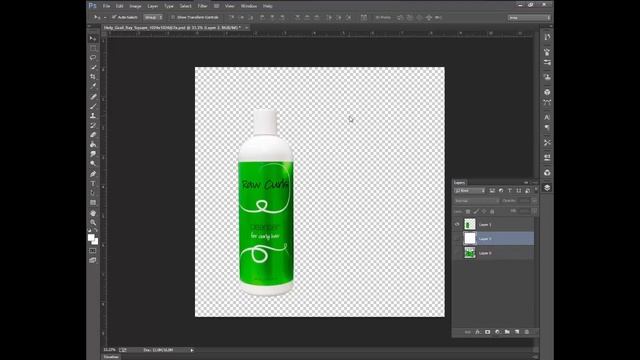Image resolution: width=640 pixels, height=360 pixels.
Task: Select the History Brush tool
Action: point(93,125)
